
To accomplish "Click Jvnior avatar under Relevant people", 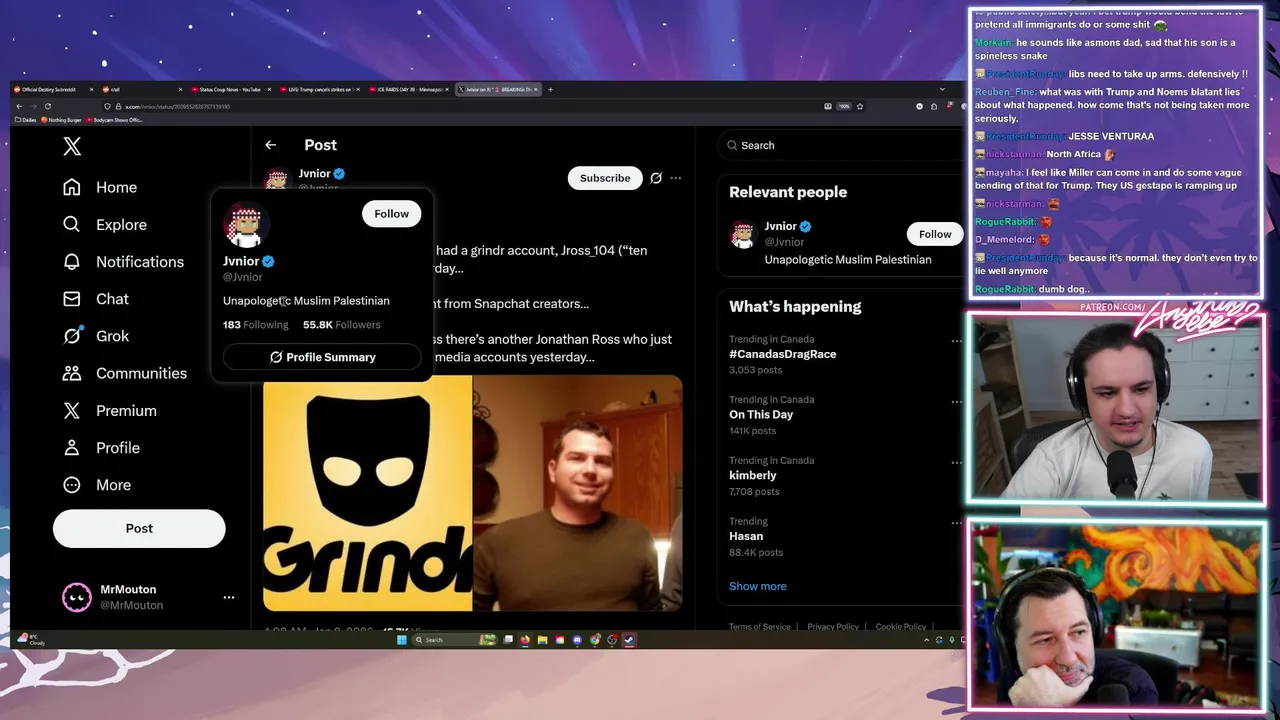I will pyautogui.click(x=742, y=234).
